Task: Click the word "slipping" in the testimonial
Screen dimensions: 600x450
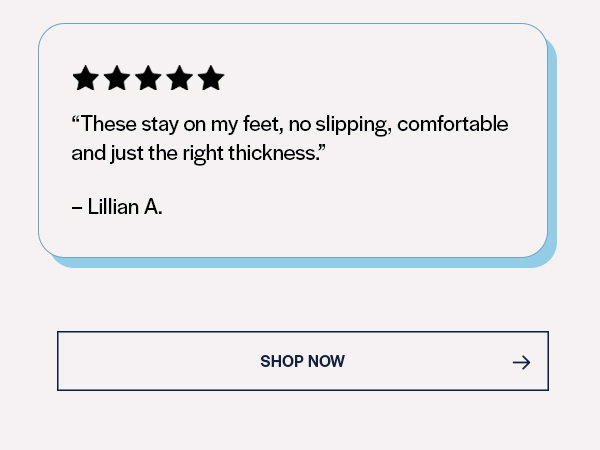Action: click(x=353, y=125)
